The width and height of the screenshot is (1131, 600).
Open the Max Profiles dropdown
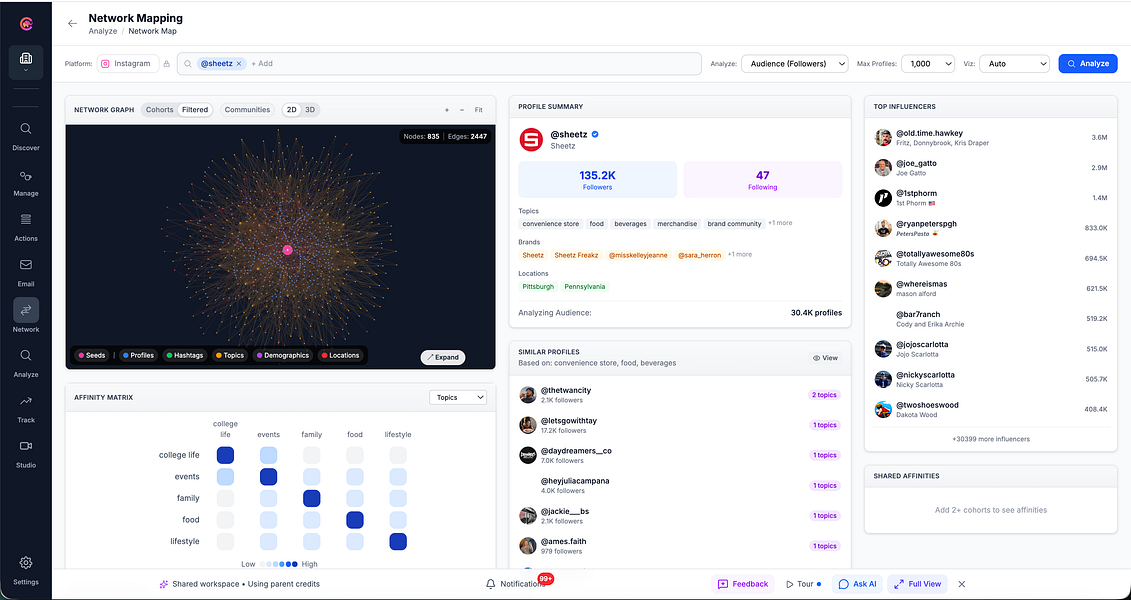(928, 63)
